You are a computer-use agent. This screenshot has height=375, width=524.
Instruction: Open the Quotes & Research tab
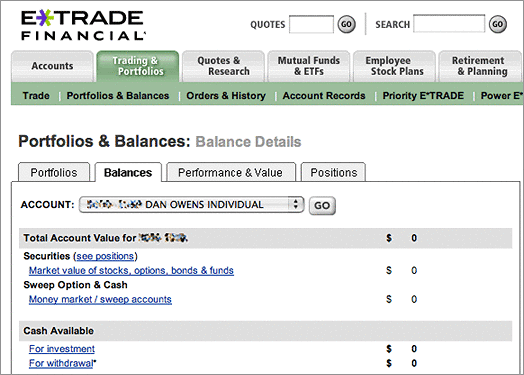tap(223, 66)
